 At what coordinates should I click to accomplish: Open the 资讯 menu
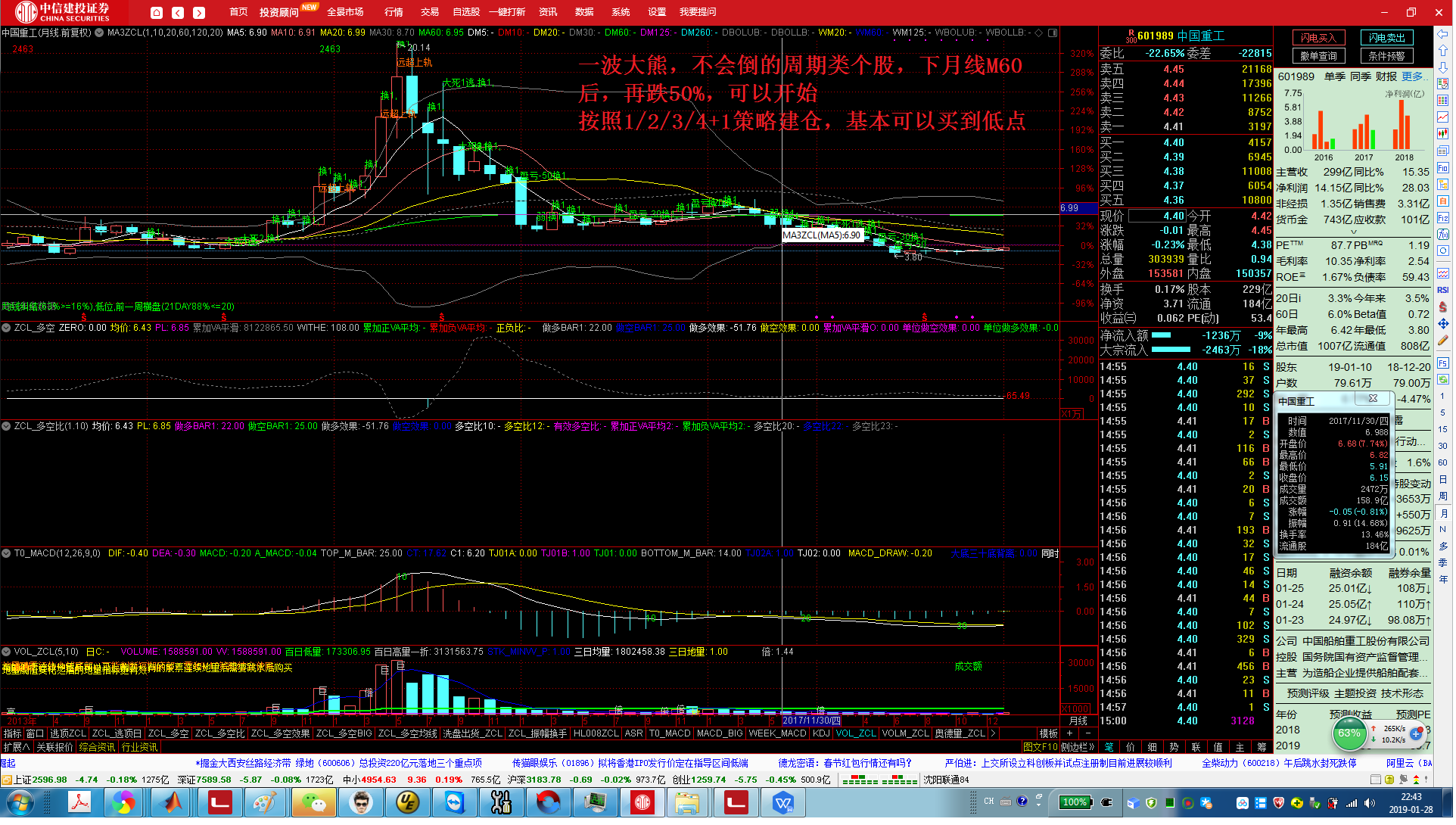point(548,12)
